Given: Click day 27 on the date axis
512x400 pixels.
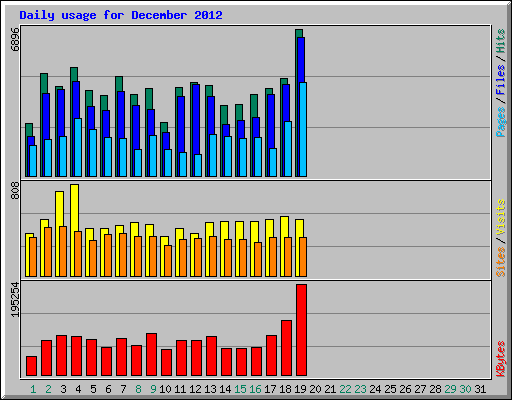Looking at the screenshot, I should tap(420, 389).
